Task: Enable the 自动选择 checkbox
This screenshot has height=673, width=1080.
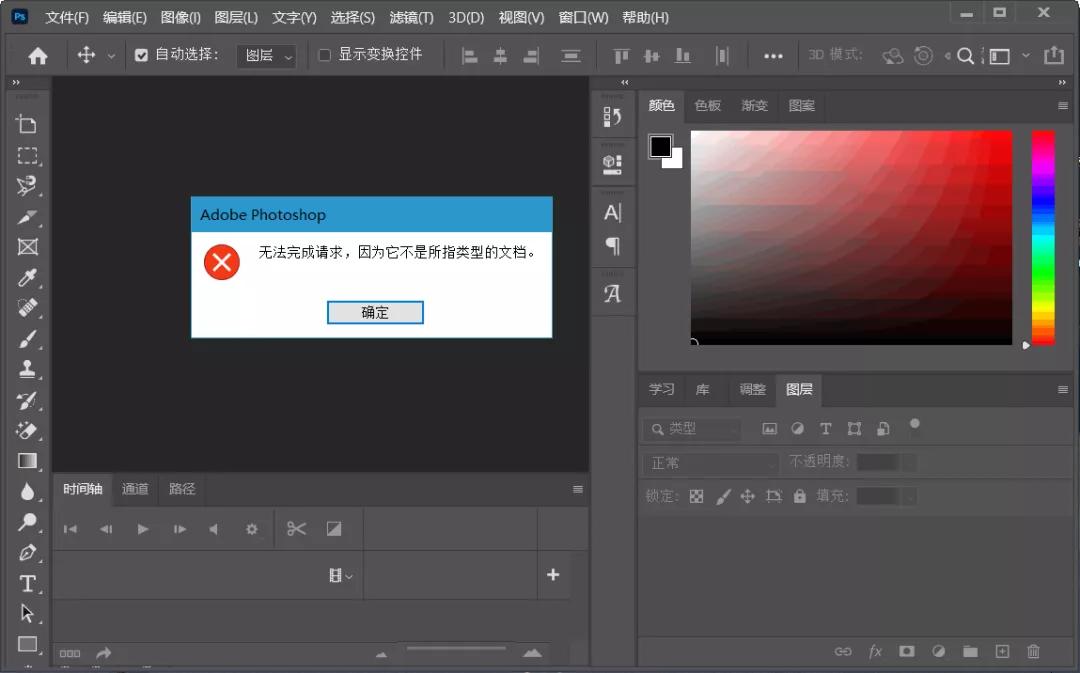Action: tap(141, 55)
